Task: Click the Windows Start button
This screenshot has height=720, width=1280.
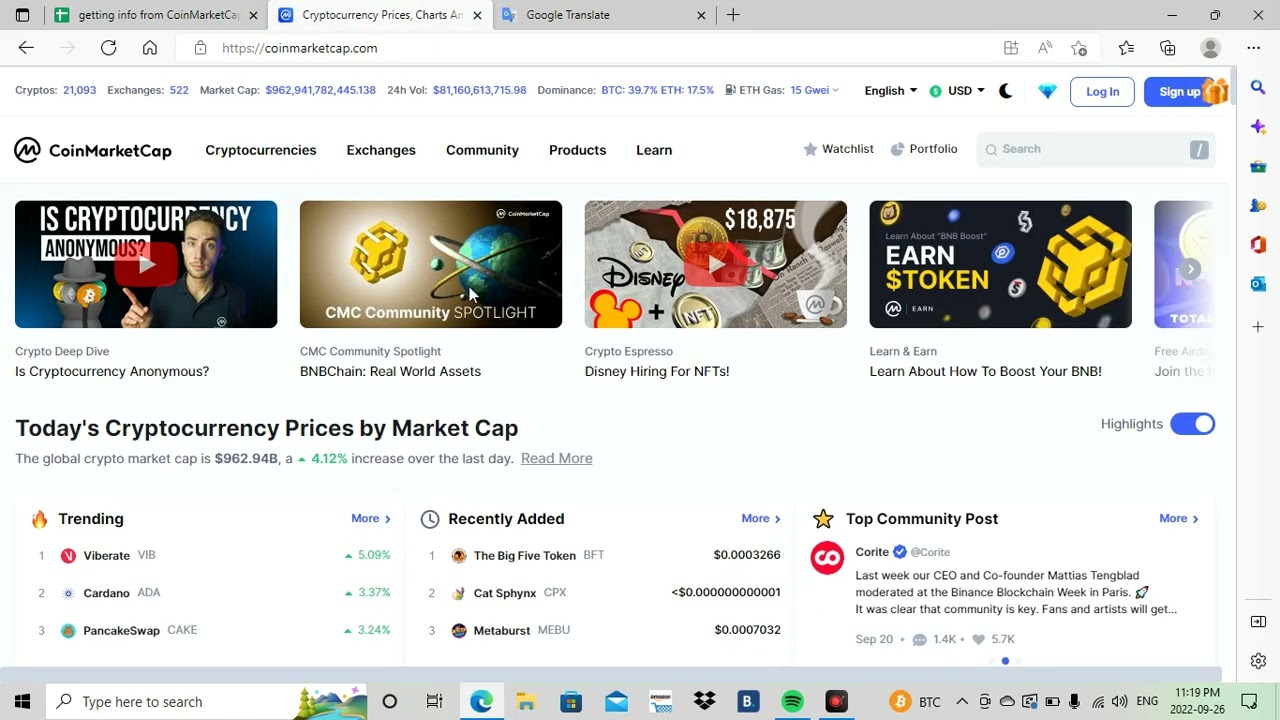Action: 22,701
